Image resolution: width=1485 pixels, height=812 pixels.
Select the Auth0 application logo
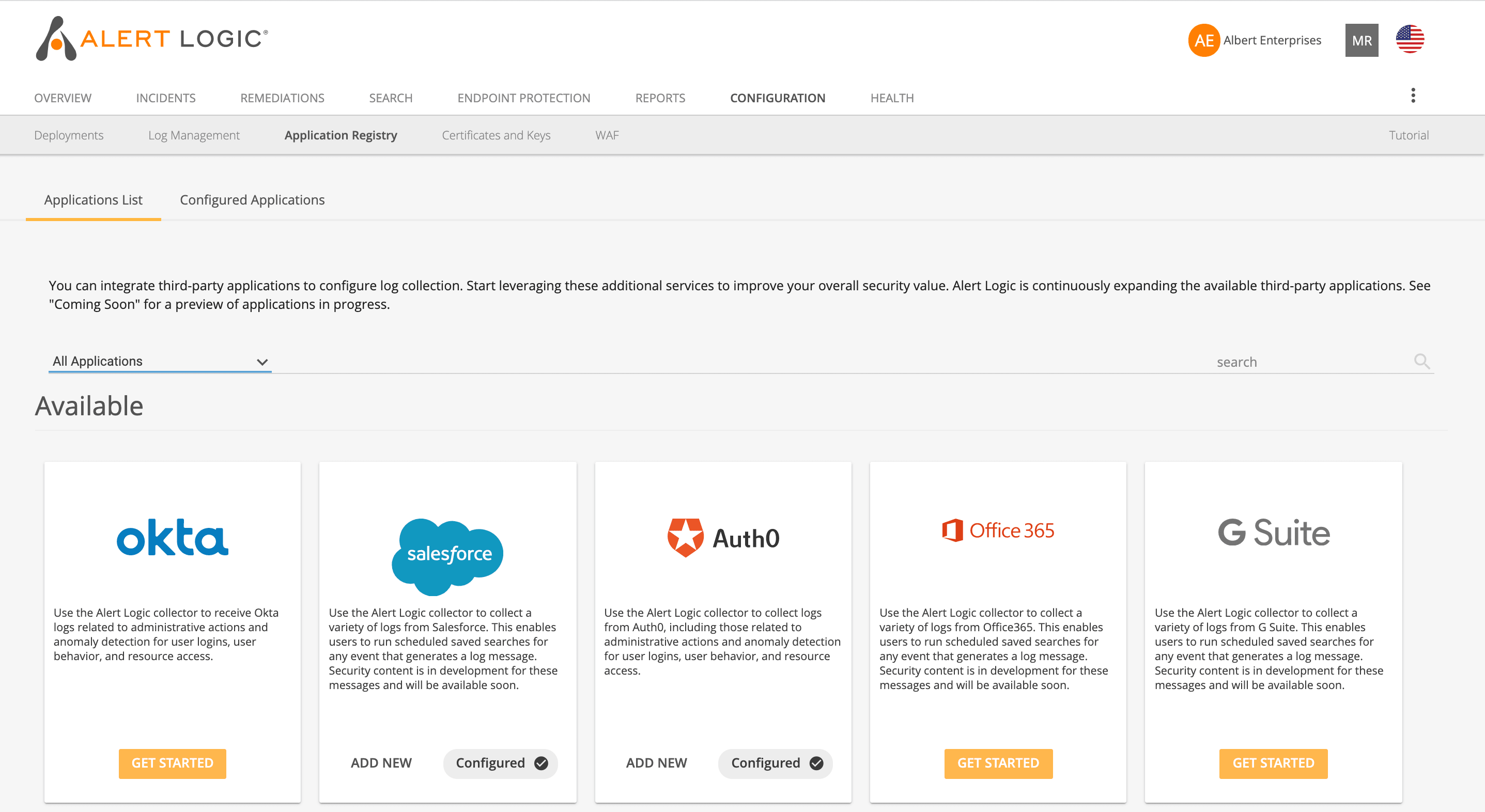point(722,537)
